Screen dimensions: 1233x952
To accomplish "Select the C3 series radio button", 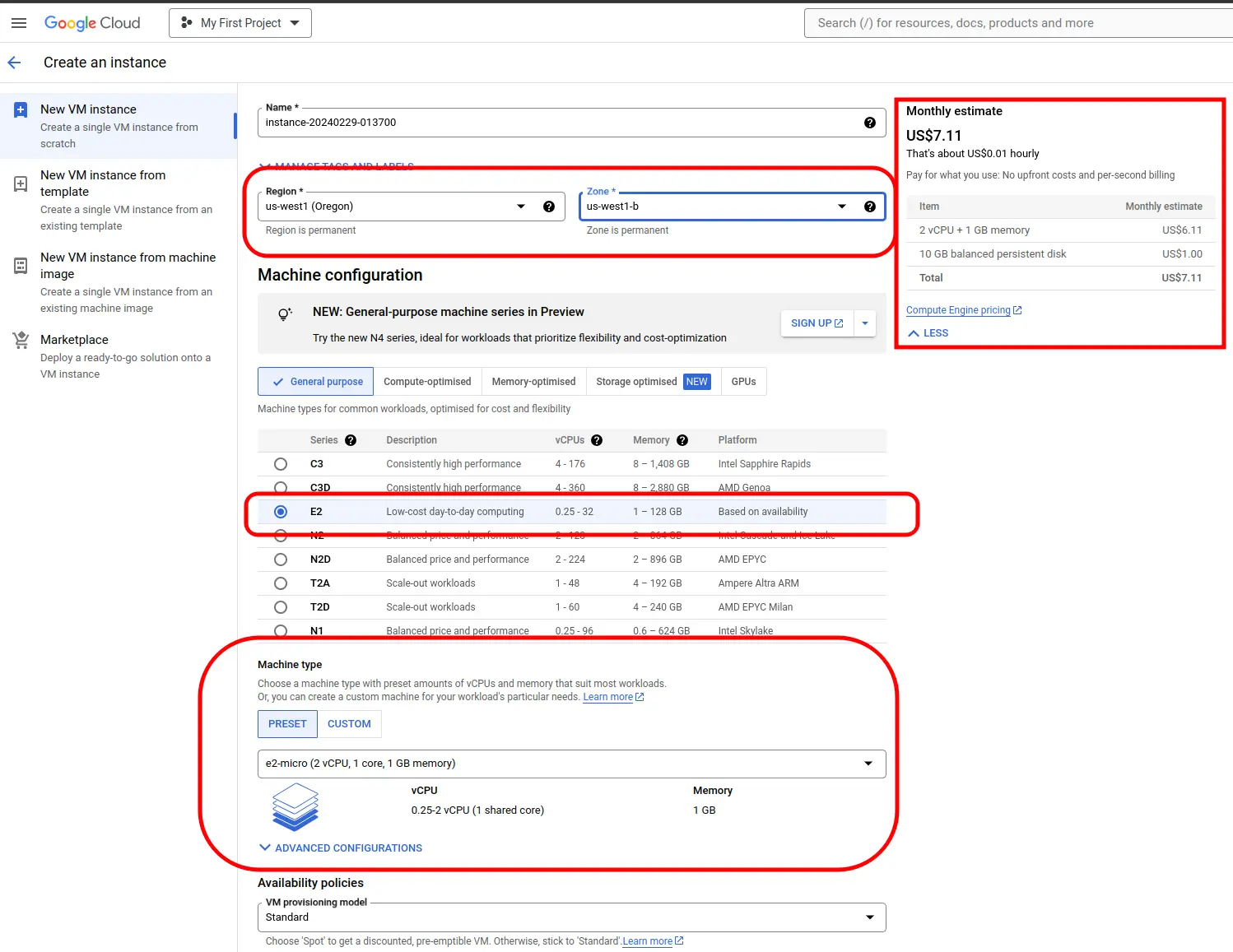I will [x=281, y=464].
